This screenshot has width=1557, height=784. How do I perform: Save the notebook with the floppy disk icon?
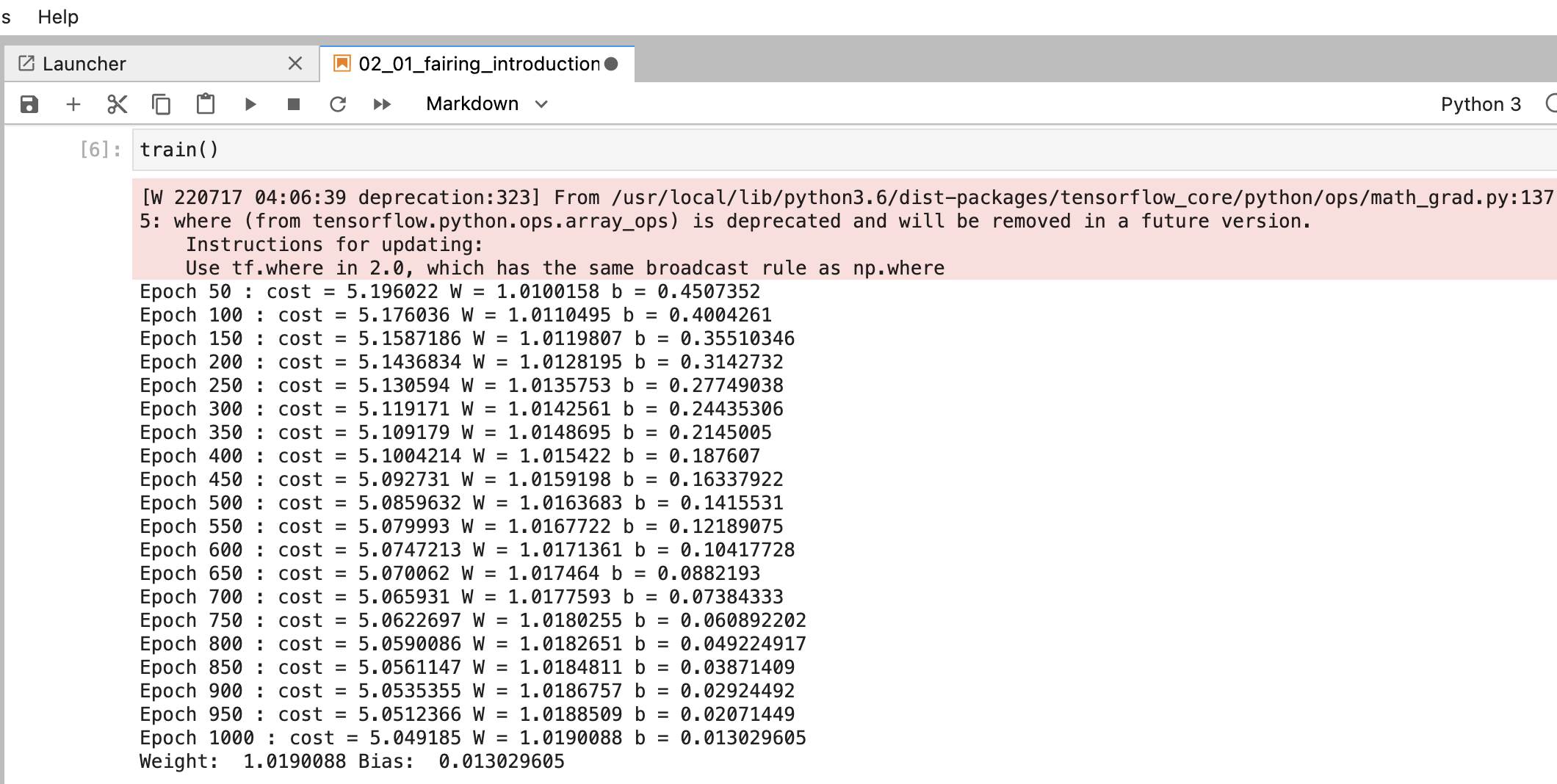[x=29, y=104]
